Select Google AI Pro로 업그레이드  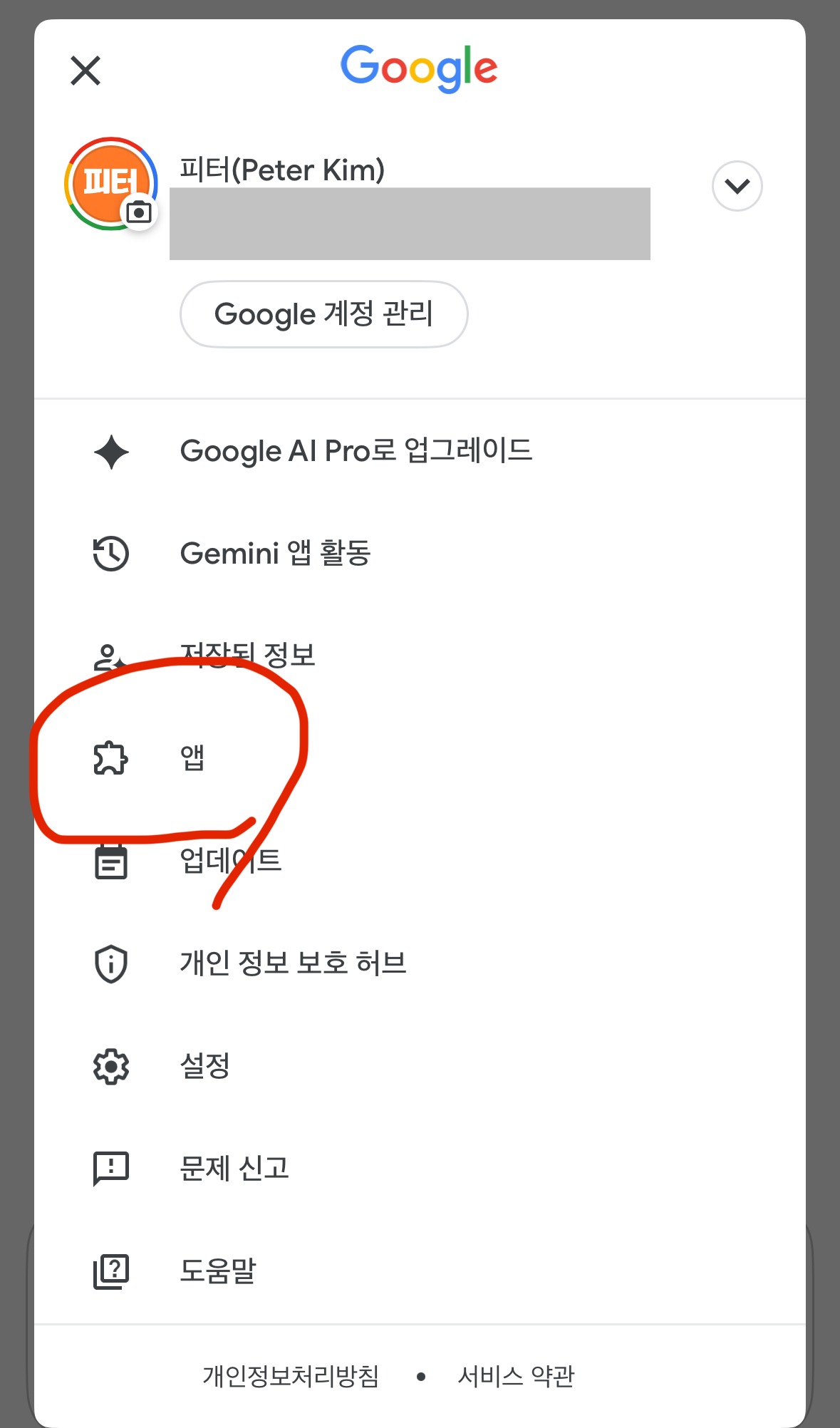(356, 451)
